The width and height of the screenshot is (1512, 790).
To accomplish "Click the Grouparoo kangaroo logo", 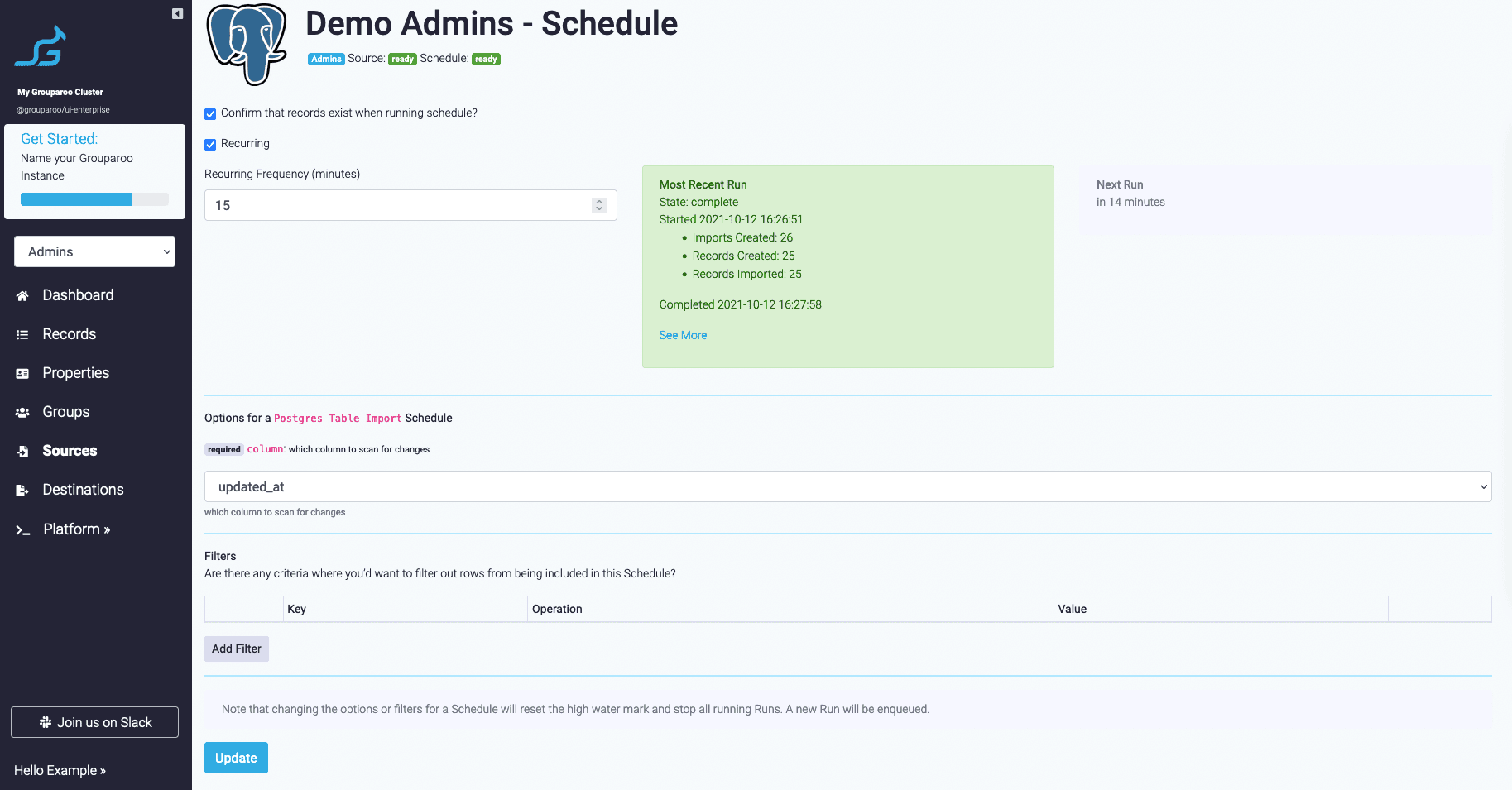I will [40, 46].
